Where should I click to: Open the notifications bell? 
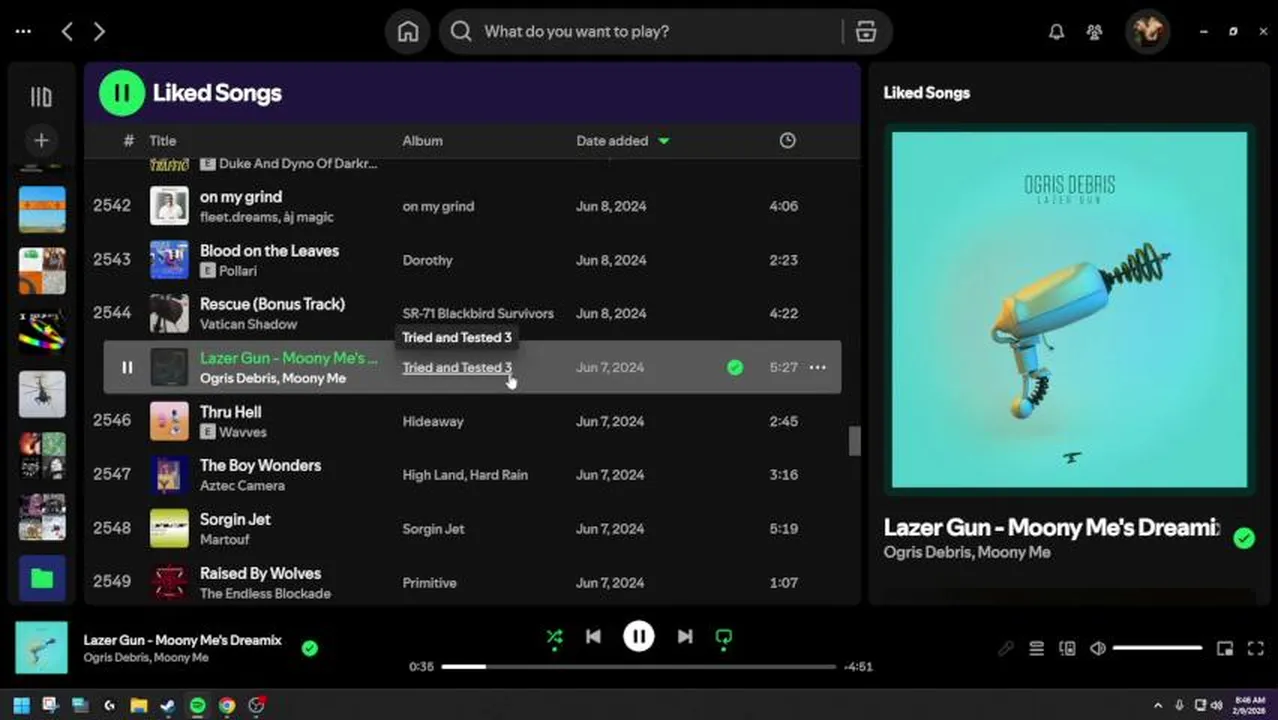point(1056,32)
